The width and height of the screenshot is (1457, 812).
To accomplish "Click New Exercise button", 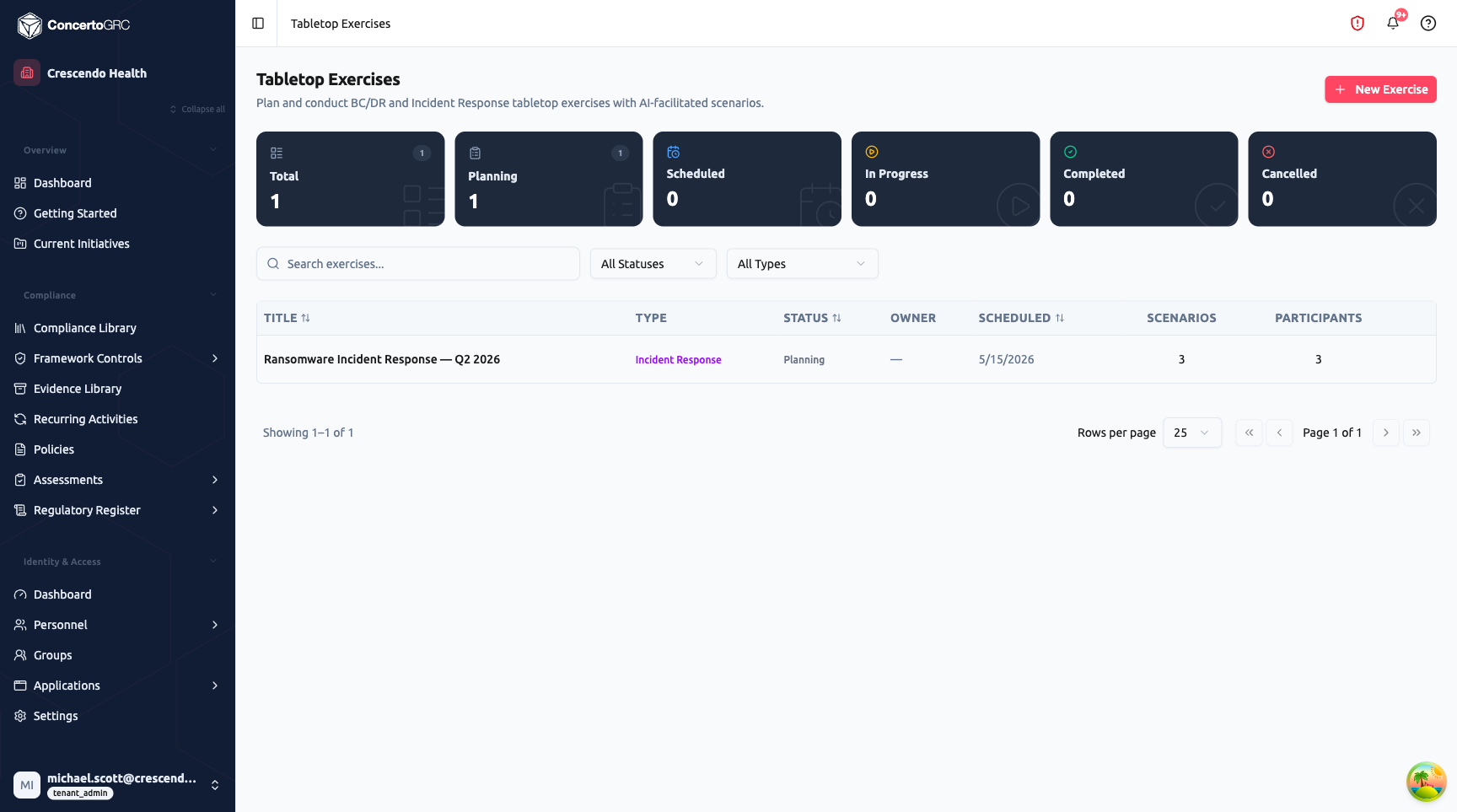I will (1380, 89).
